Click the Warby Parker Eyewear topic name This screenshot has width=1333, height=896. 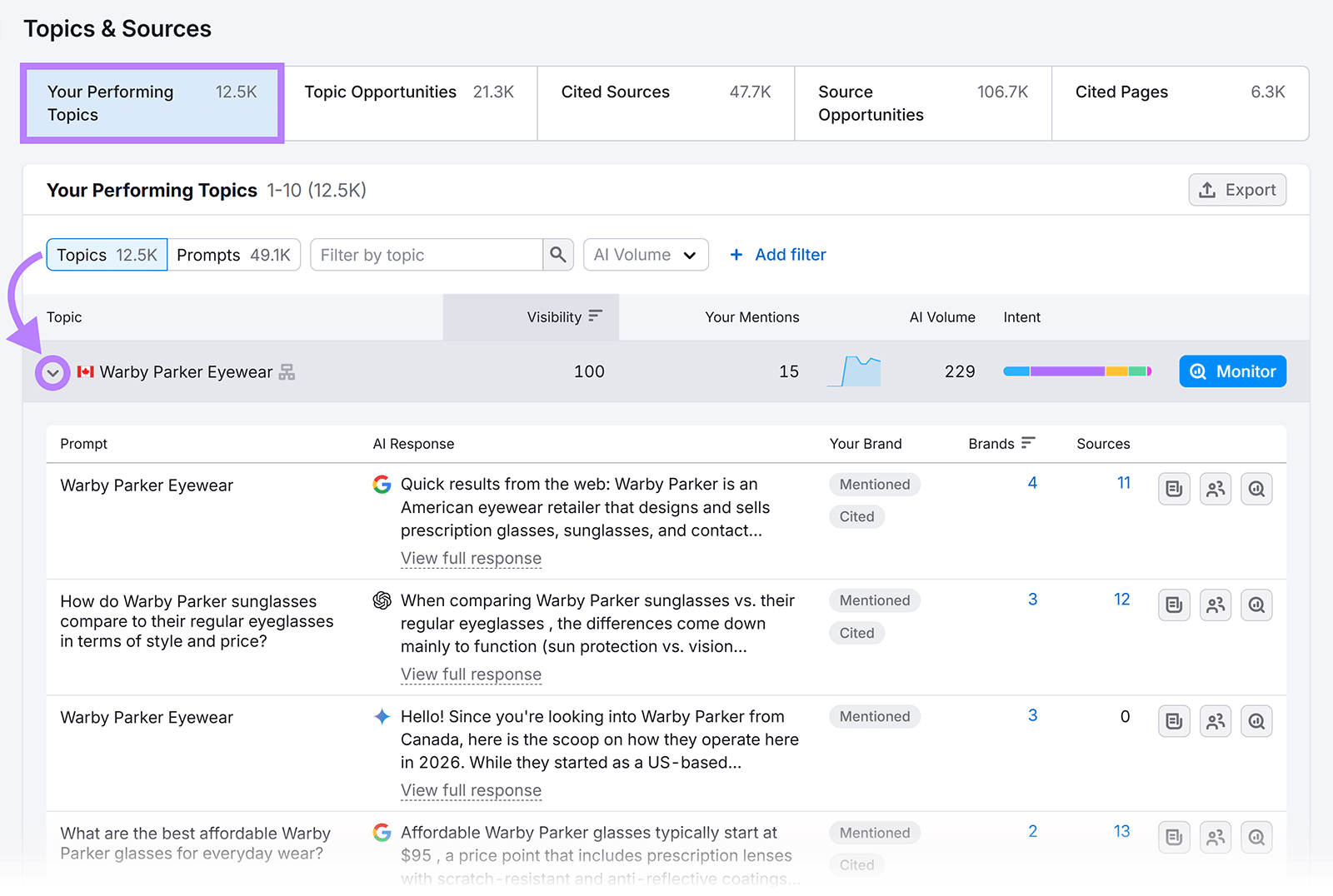(186, 372)
